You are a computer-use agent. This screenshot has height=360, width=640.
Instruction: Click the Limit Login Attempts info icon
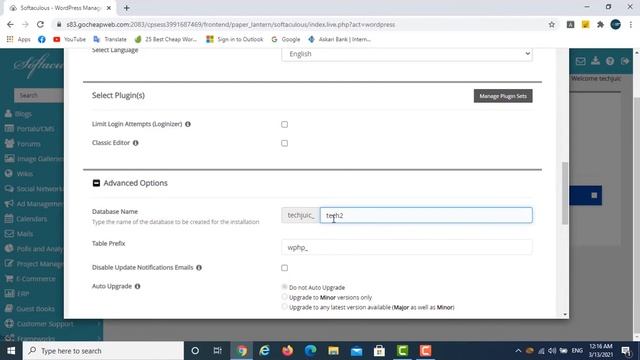pyautogui.click(x=188, y=124)
